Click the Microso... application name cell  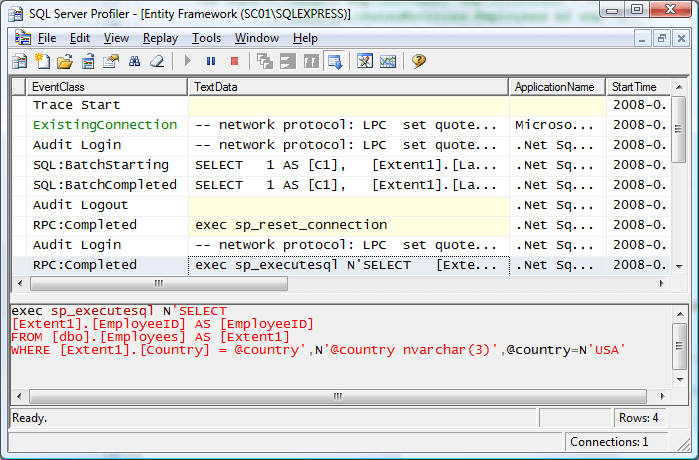click(557, 125)
